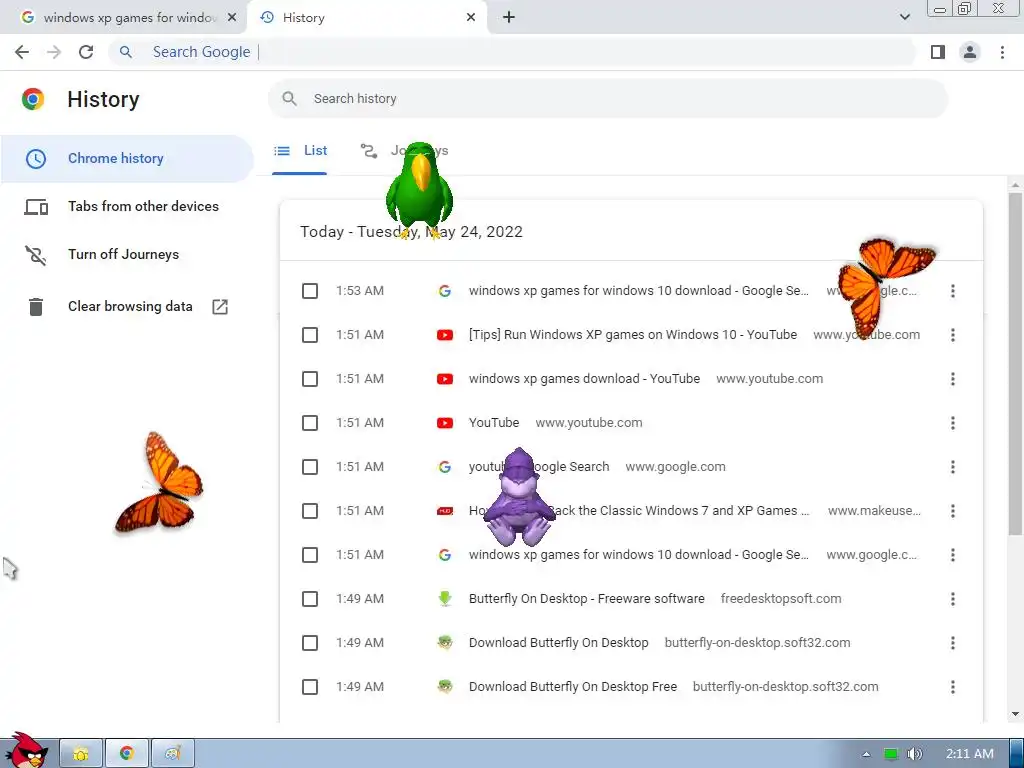Check the 1:51 AM youtube Google Search entry
This screenshot has height=768, width=1024.
pyautogui.click(x=310, y=467)
